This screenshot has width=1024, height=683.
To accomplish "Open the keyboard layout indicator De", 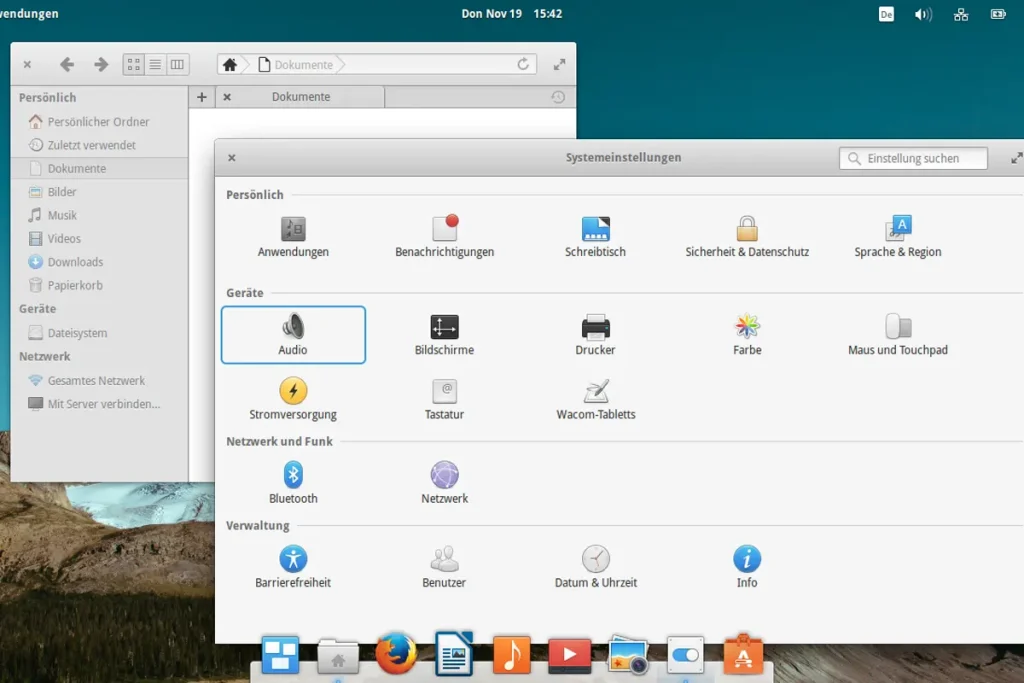I will pos(886,14).
